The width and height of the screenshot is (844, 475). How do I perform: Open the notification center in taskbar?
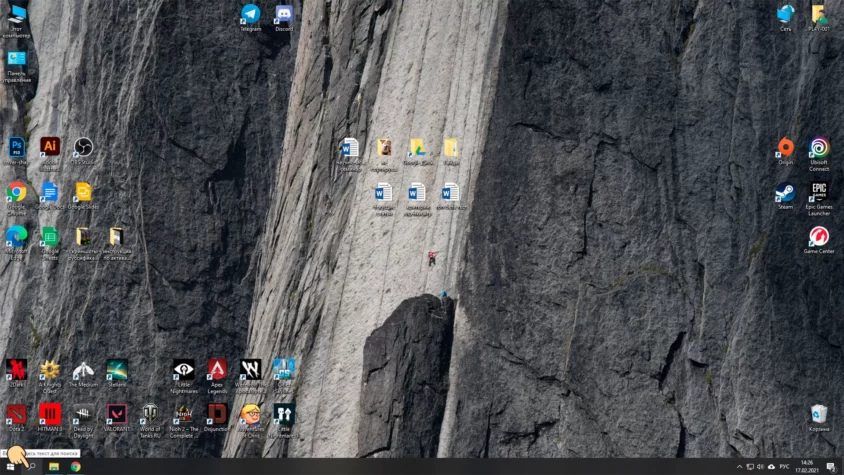click(831, 467)
